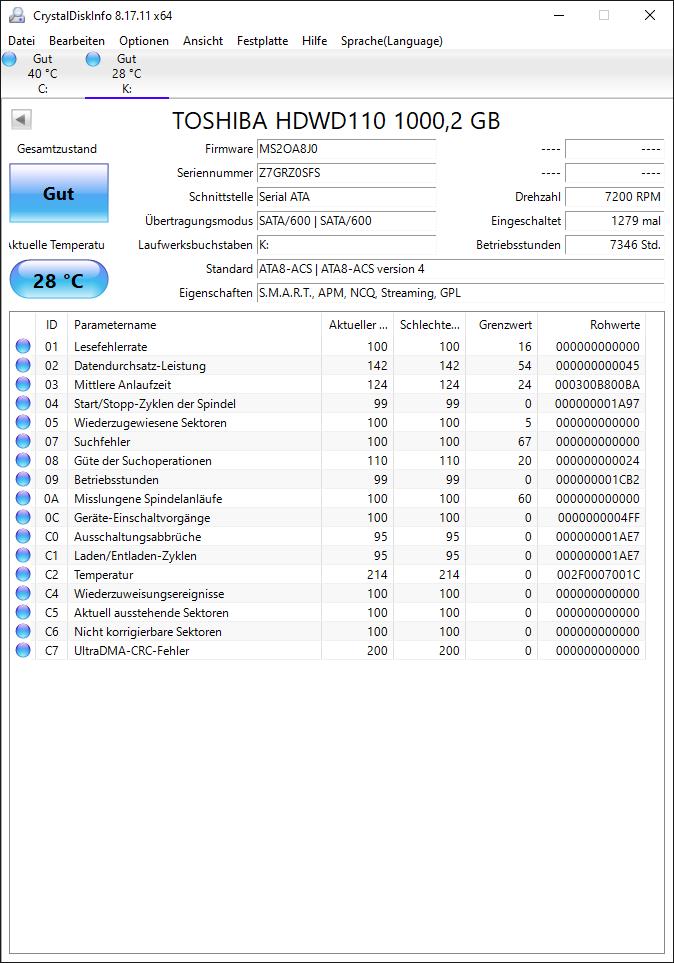Select drive K: tab showing 28 °C
Screen dimensions: 674x963
pos(127,73)
